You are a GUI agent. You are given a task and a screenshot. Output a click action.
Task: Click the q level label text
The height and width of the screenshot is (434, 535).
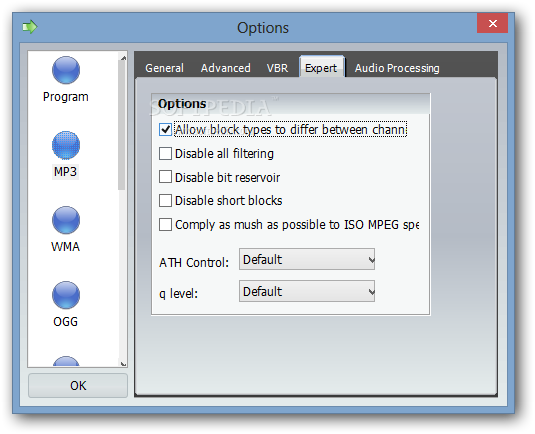coord(178,293)
